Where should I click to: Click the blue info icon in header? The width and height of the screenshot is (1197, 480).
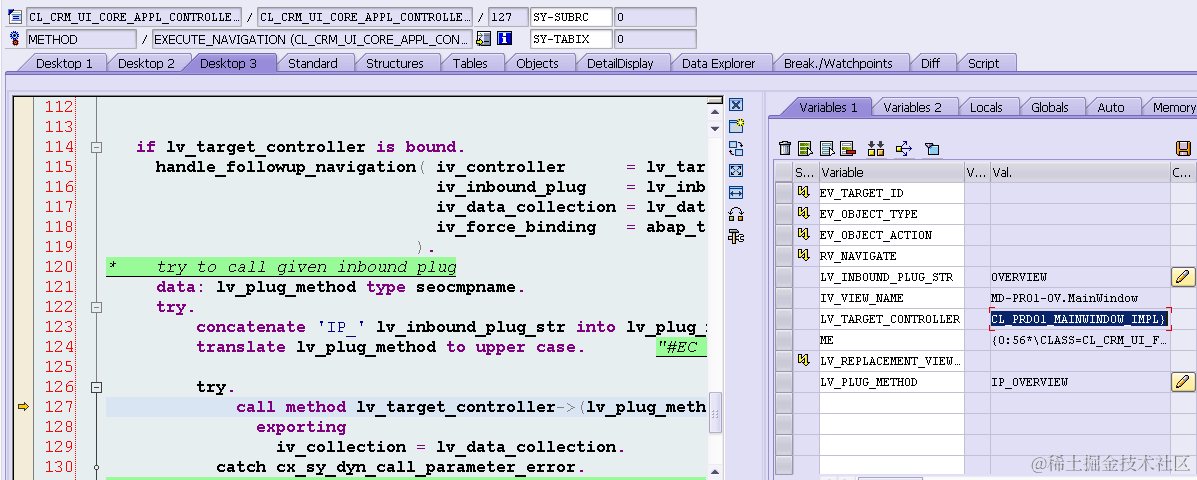pos(504,38)
